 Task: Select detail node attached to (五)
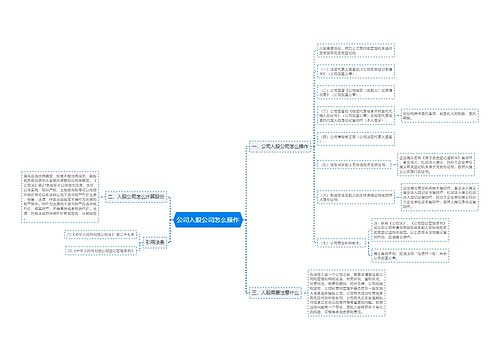(436, 164)
